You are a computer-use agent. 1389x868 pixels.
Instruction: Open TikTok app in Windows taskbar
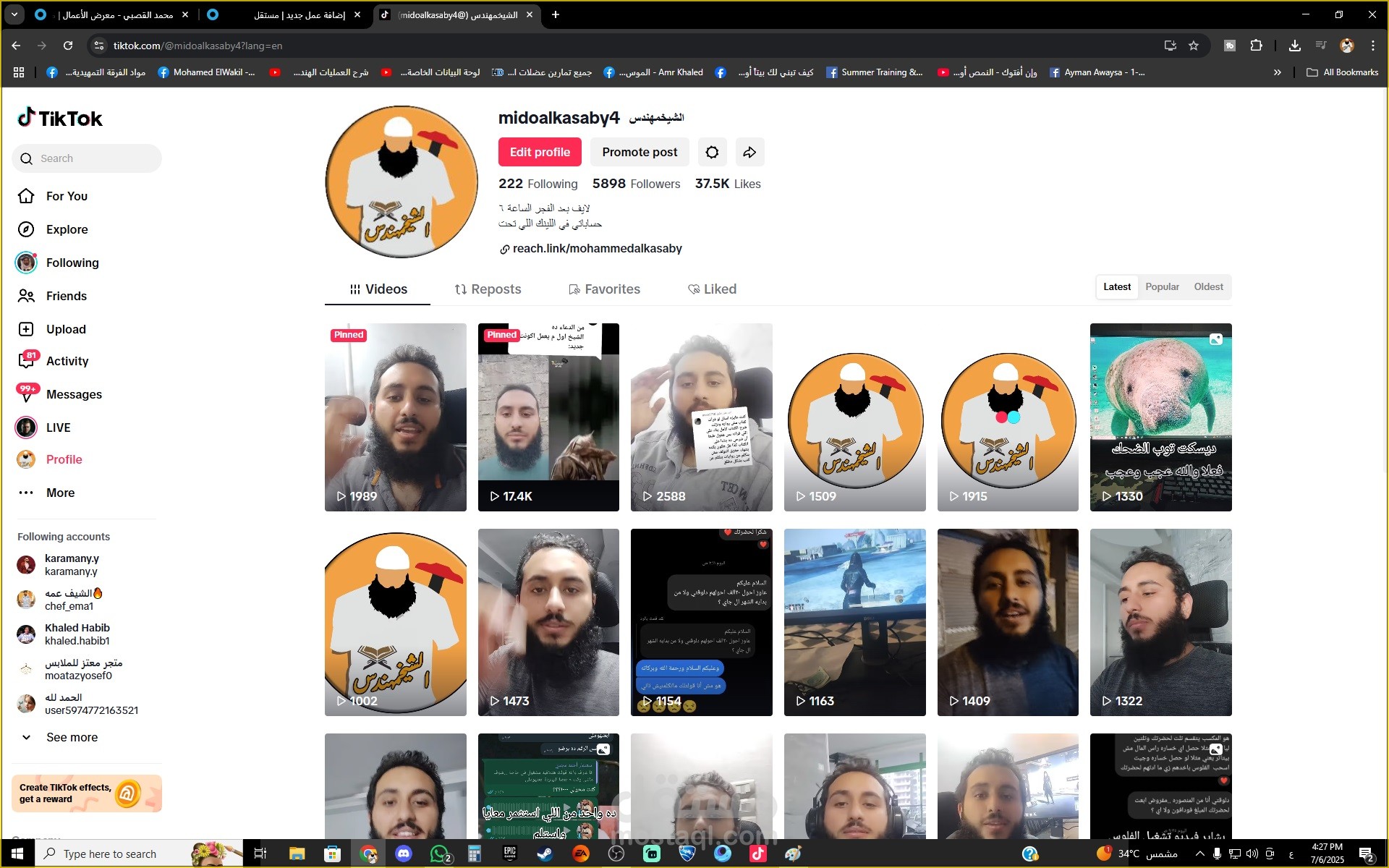click(757, 854)
